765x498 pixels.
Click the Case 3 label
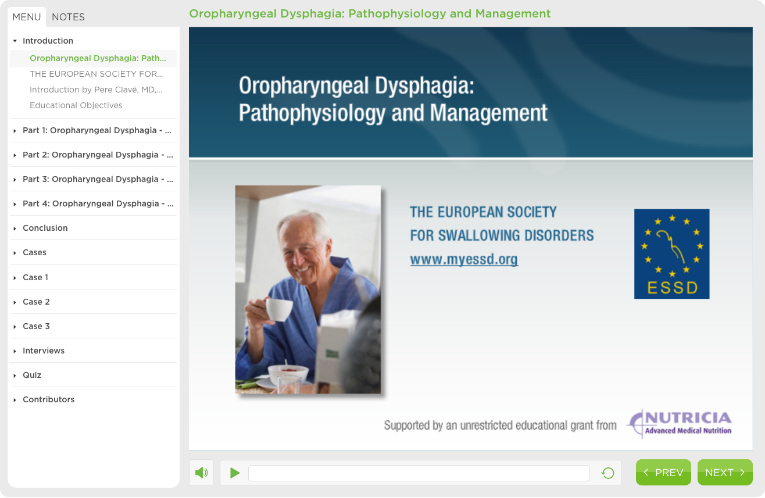36,326
